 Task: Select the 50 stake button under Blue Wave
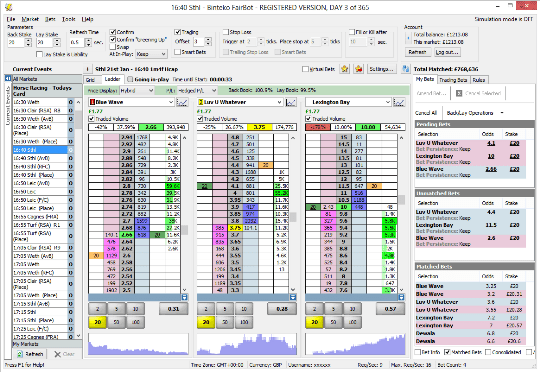pyautogui.click(x=116, y=322)
